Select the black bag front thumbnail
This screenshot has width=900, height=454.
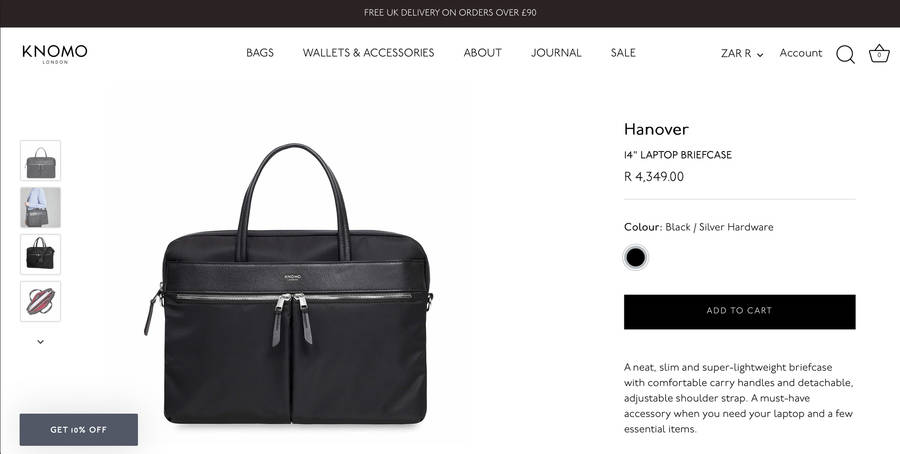click(40, 254)
